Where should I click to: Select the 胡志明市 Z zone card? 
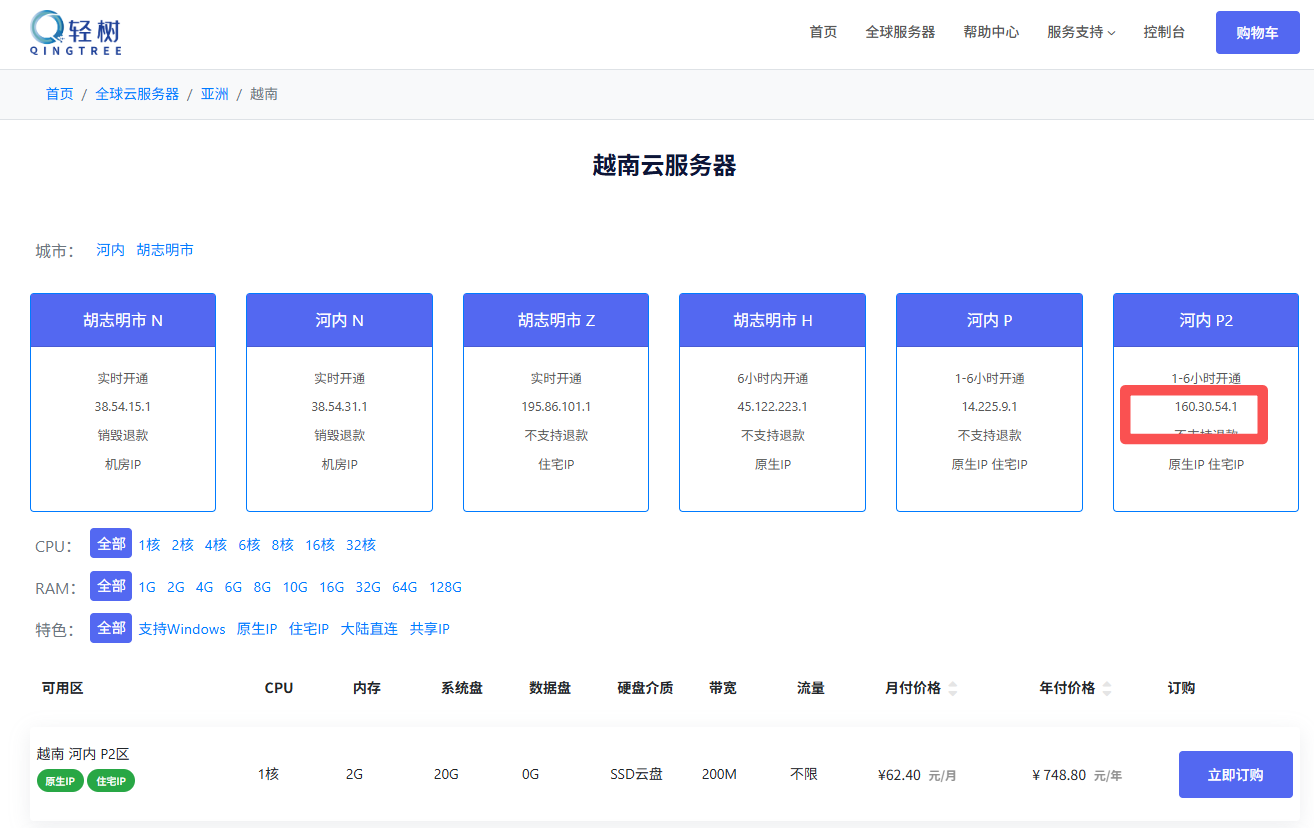pos(556,320)
